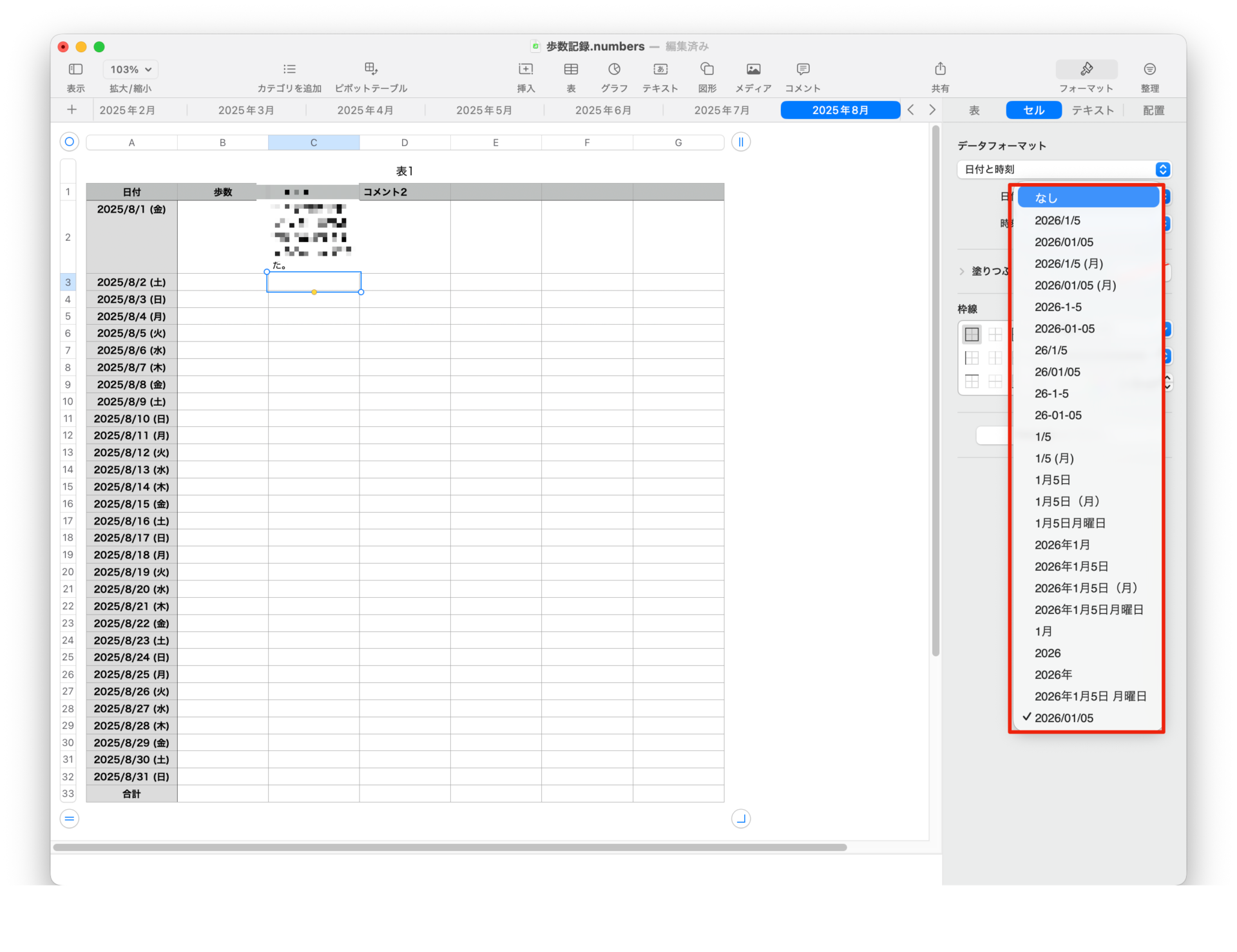Screen dimensions: 1237x952
Task: Open the Organize (整理) sidebar icon
Action: coord(1149,69)
